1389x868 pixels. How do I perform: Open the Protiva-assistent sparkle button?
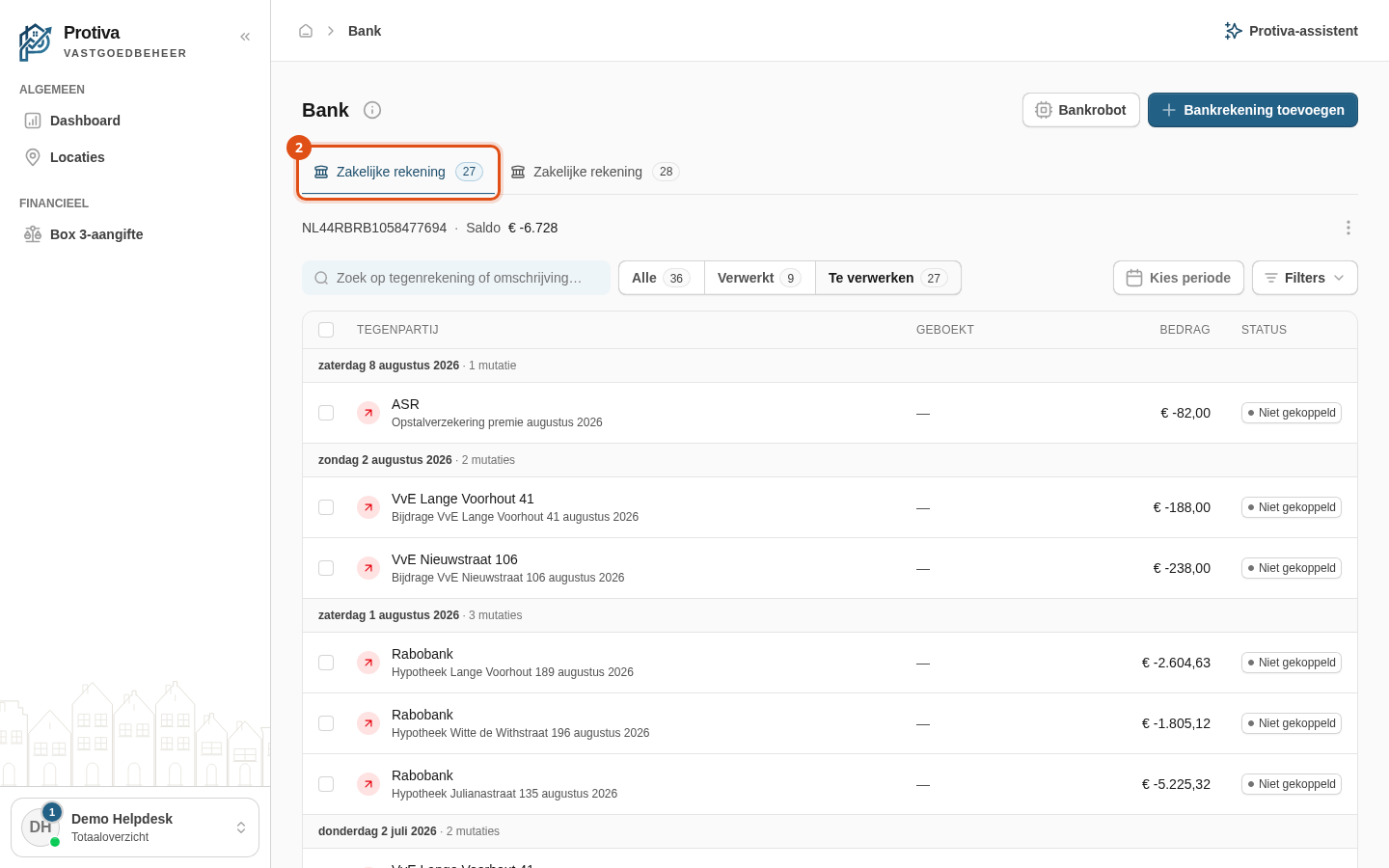tap(1291, 31)
